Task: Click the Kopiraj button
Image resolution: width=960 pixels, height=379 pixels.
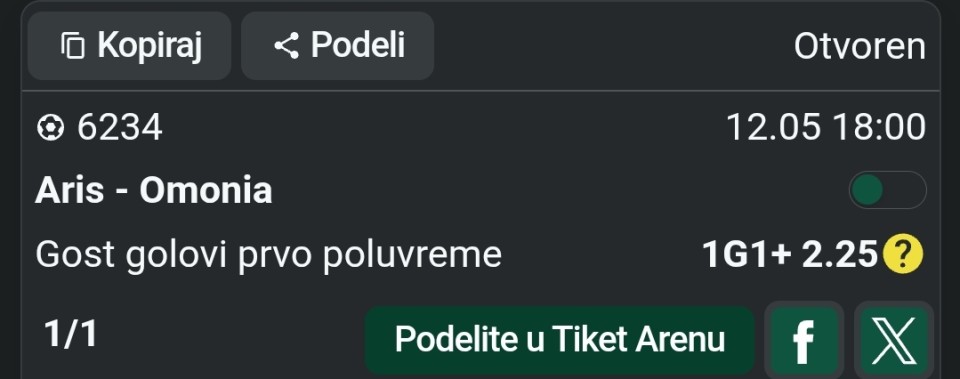Action: tap(129, 46)
